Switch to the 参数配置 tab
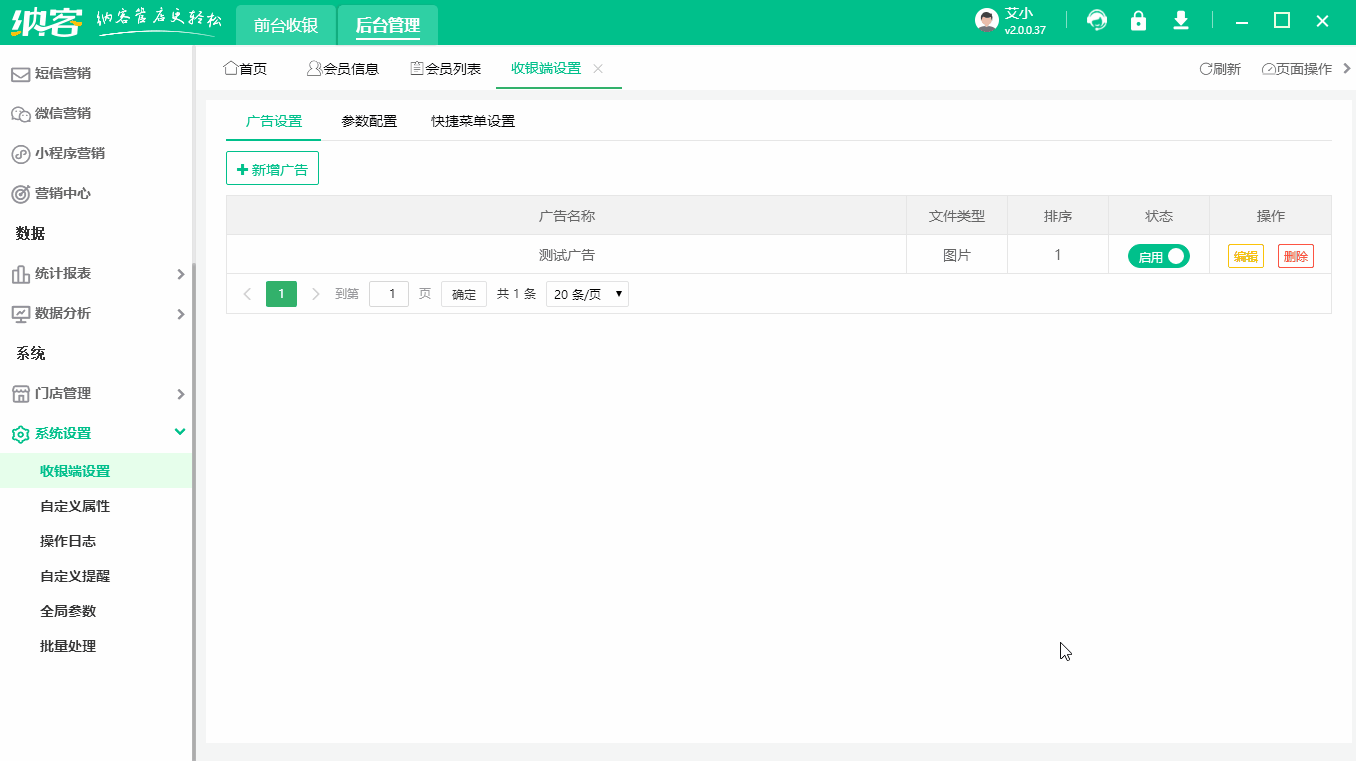Viewport: 1356px width, 761px height. coord(368,121)
